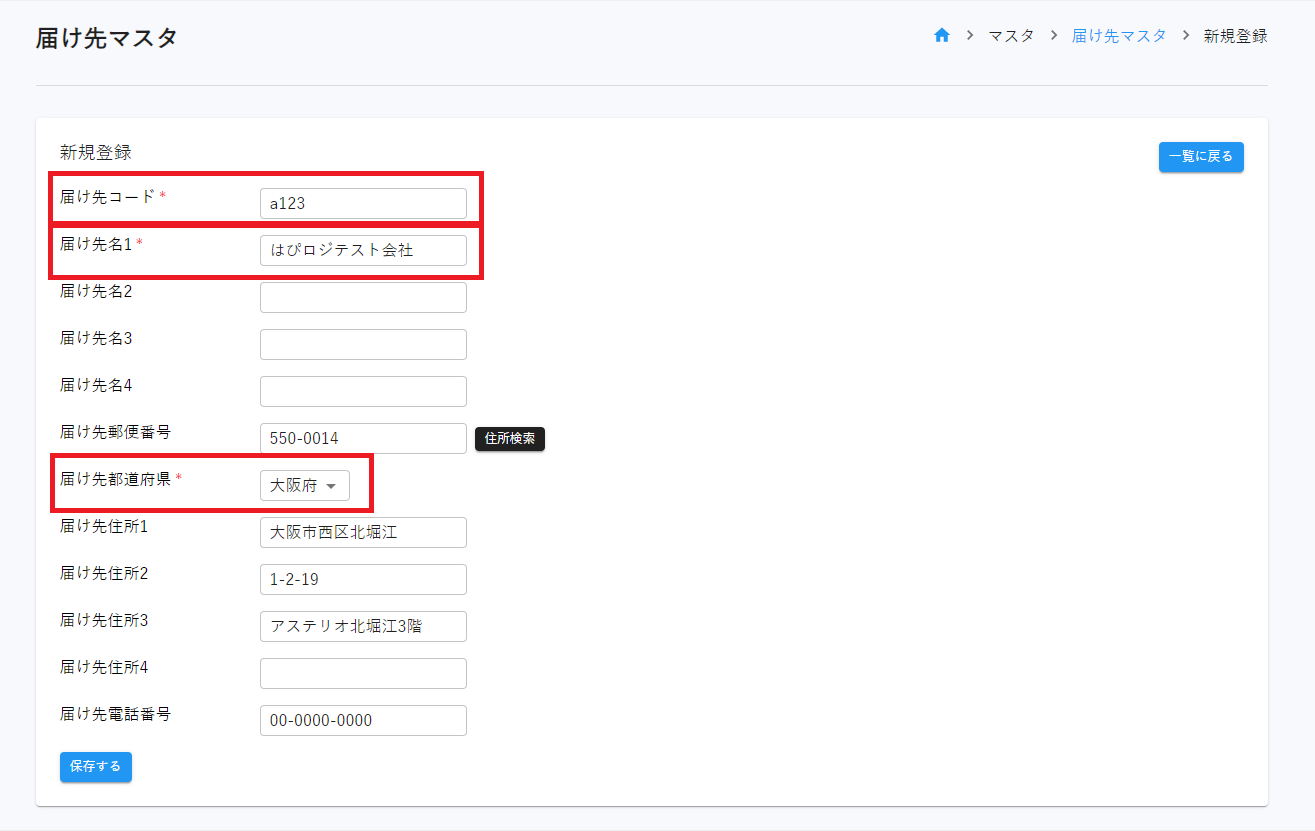1315x831 pixels.
Task: Click the empty 届け先住所4 field
Action: click(x=363, y=673)
